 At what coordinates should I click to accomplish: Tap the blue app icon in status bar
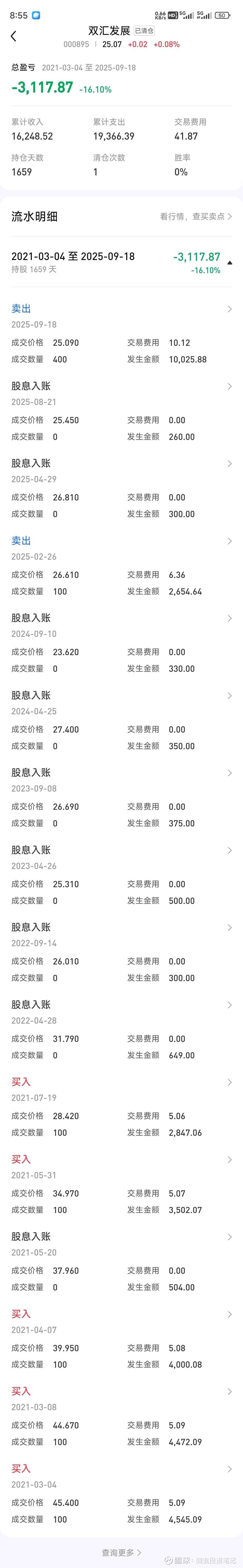36,15
